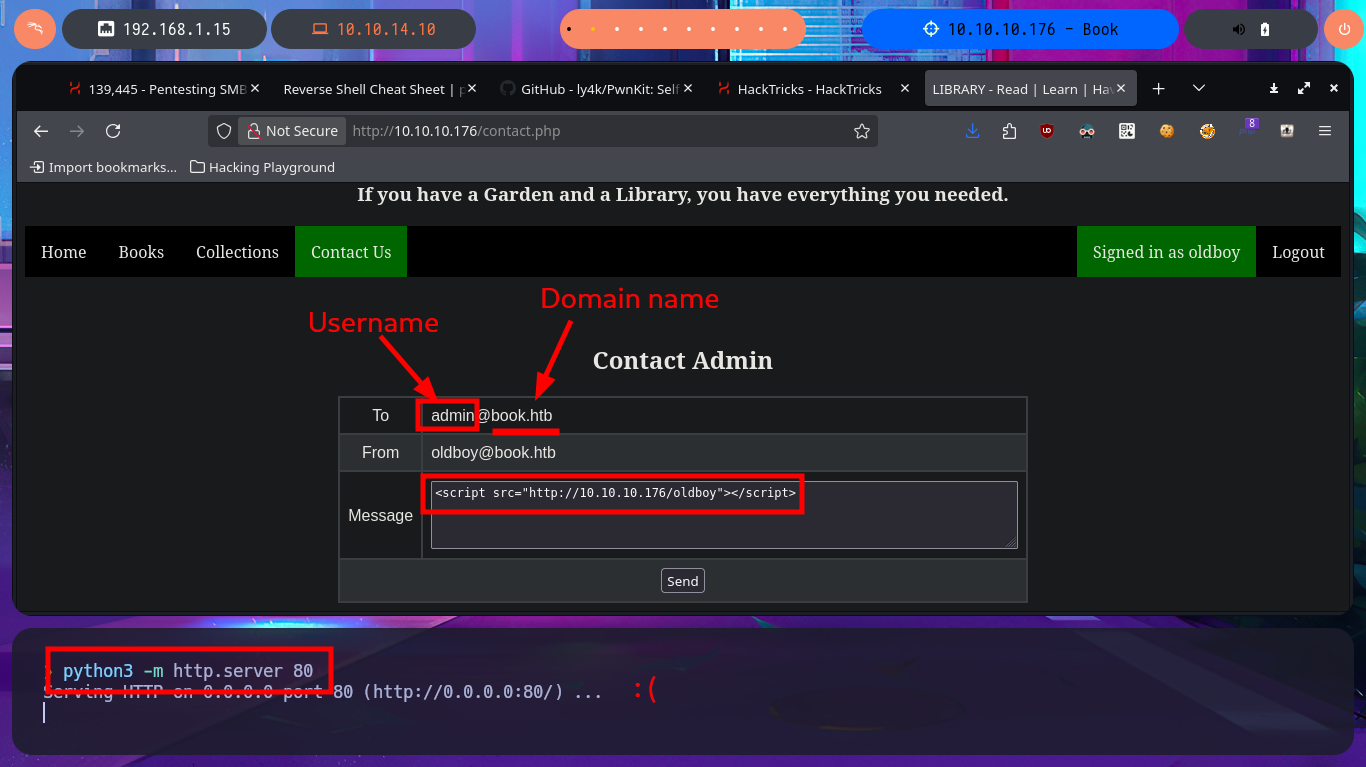This screenshot has height=767, width=1366.
Task: Open the Hacking Playground bookmarks folder
Action: [262, 167]
